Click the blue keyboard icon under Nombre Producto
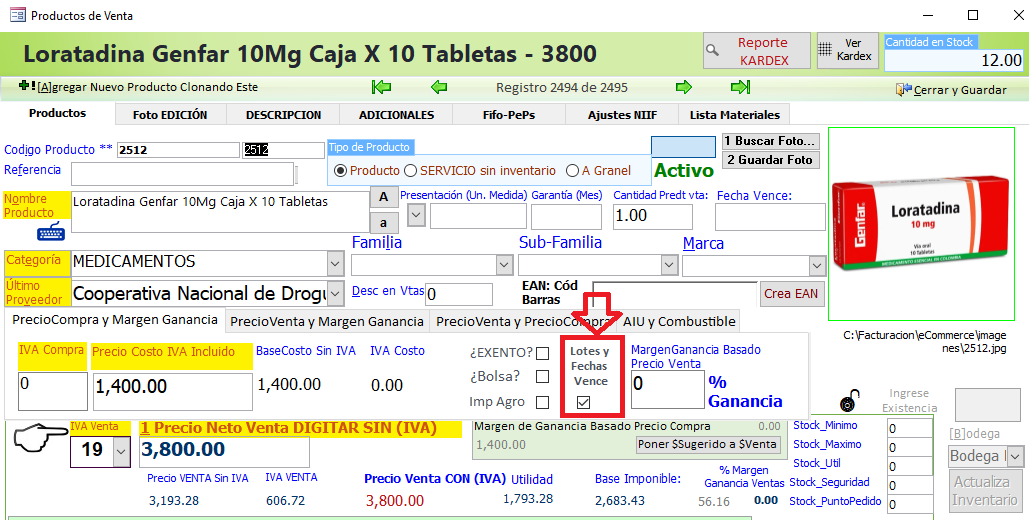The height and width of the screenshot is (520, 1029). coord(51,232)
